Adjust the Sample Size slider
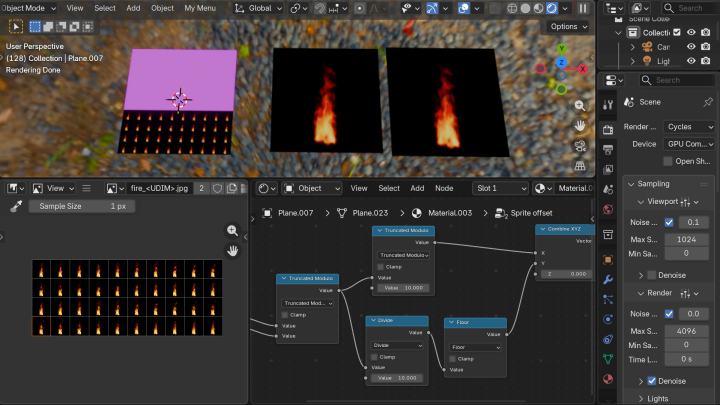Image resolution: width=720 pixels, height=405 pixels. [82, 206]
